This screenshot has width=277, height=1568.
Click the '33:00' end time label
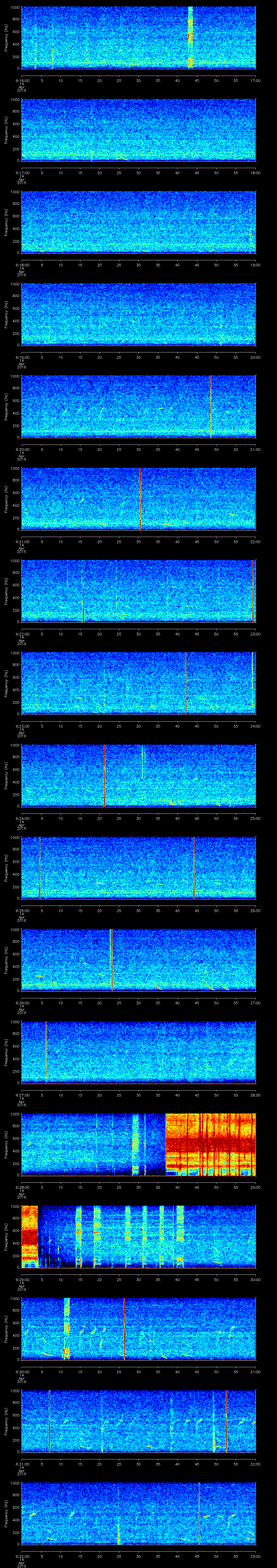tap(255, 1556)
